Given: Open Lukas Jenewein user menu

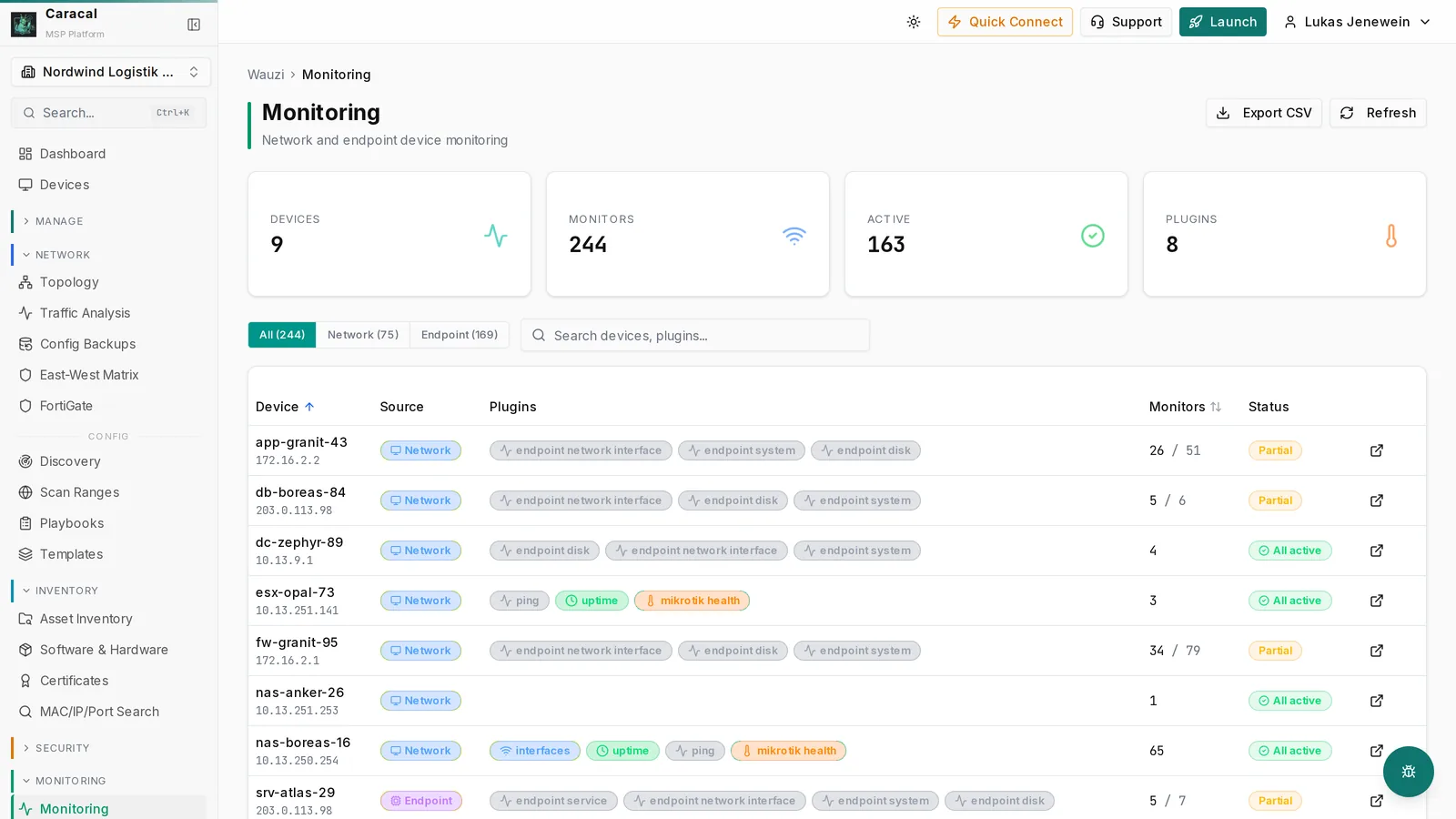Looking at the screenshot, I should coord(1357,22).
